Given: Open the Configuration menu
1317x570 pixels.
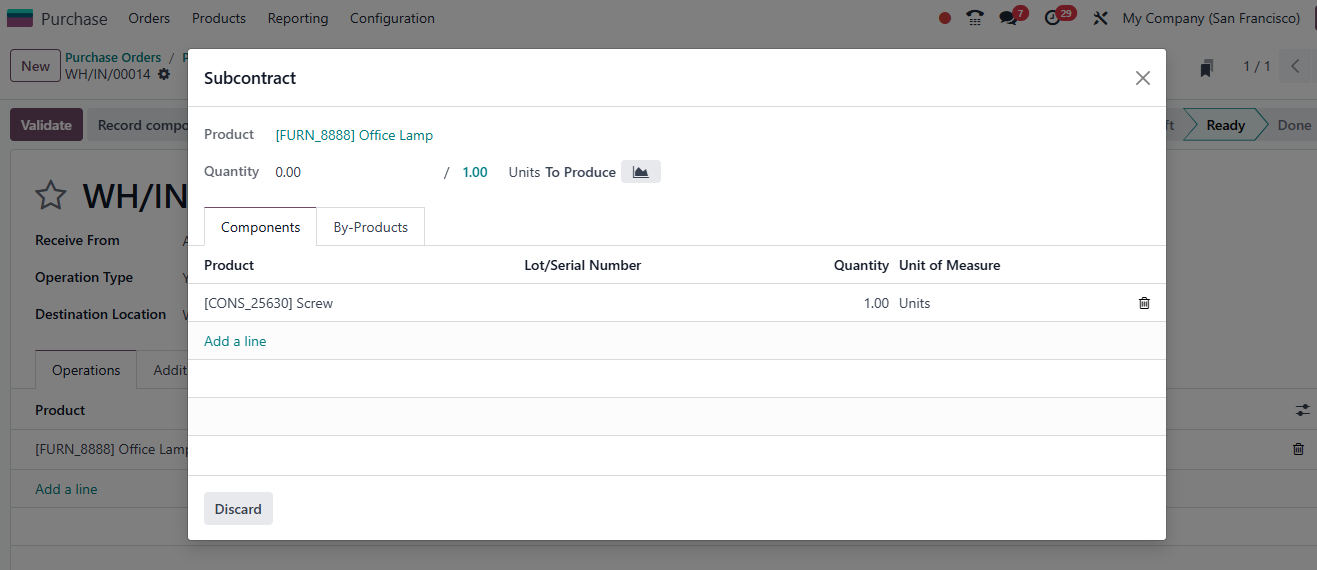Looking at the screenshot, I should (392, 18).
